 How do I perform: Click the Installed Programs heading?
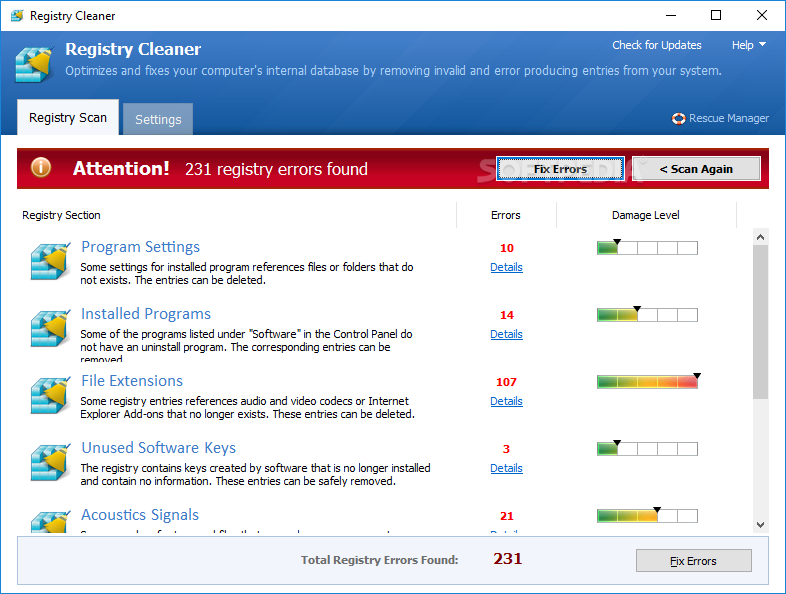pos(146,314)
